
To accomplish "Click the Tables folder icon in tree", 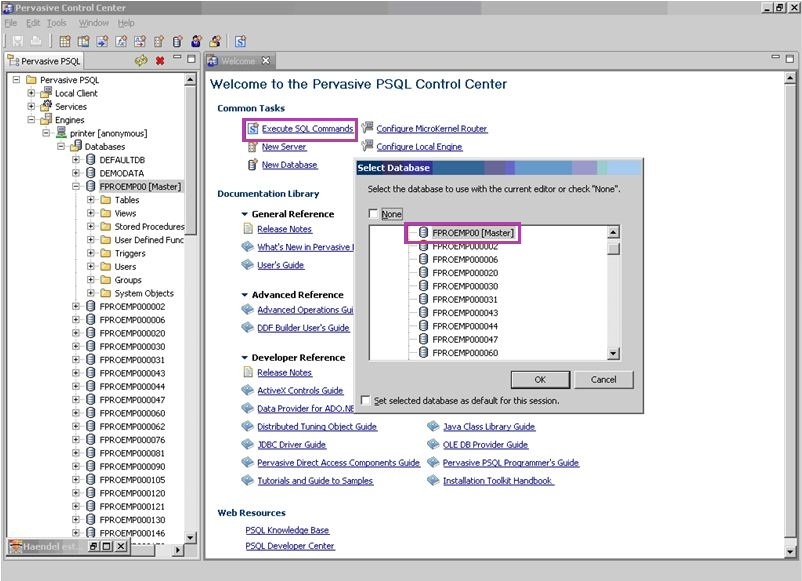I will pyautogui.click(x=106, y=199).
